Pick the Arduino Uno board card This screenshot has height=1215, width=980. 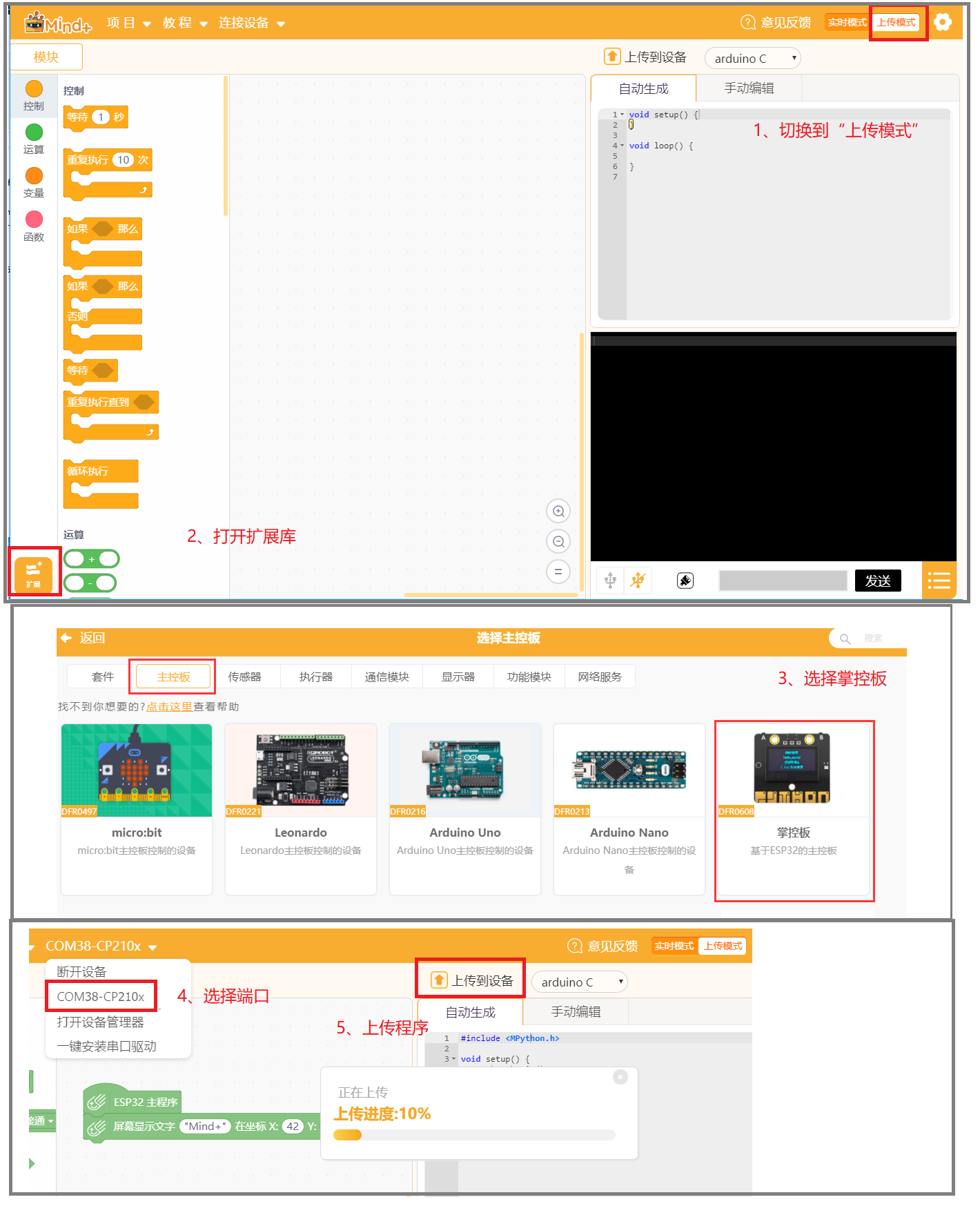click(x=465, y=810)
